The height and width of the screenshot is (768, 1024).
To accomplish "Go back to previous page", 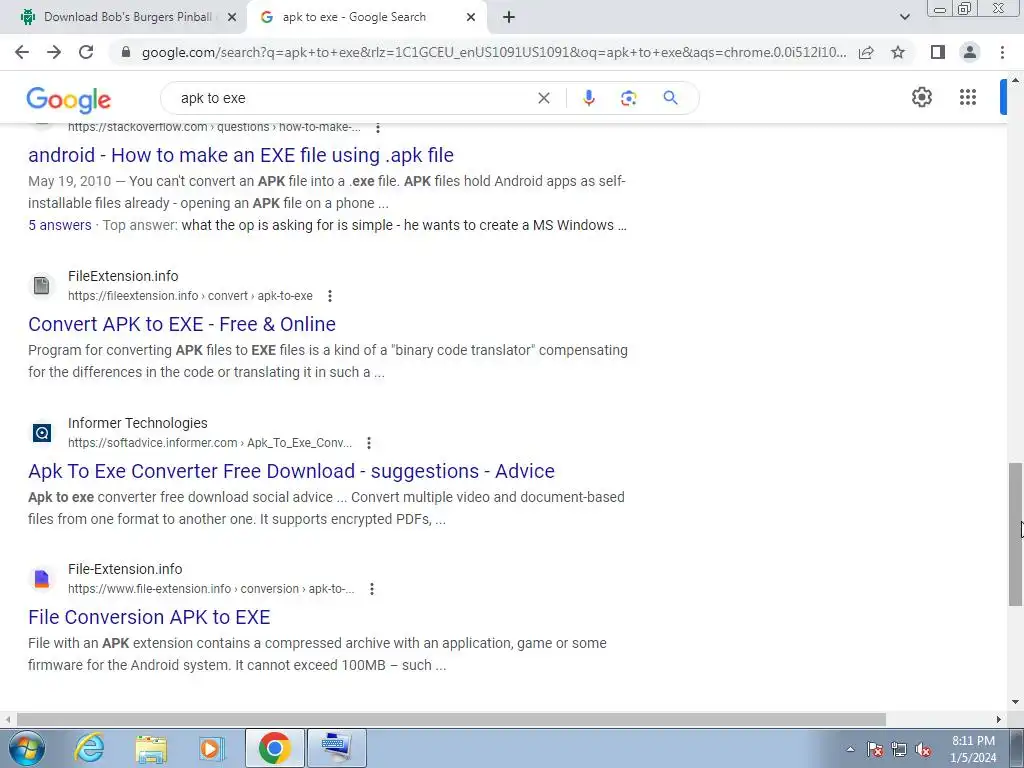I will (22, 52).
